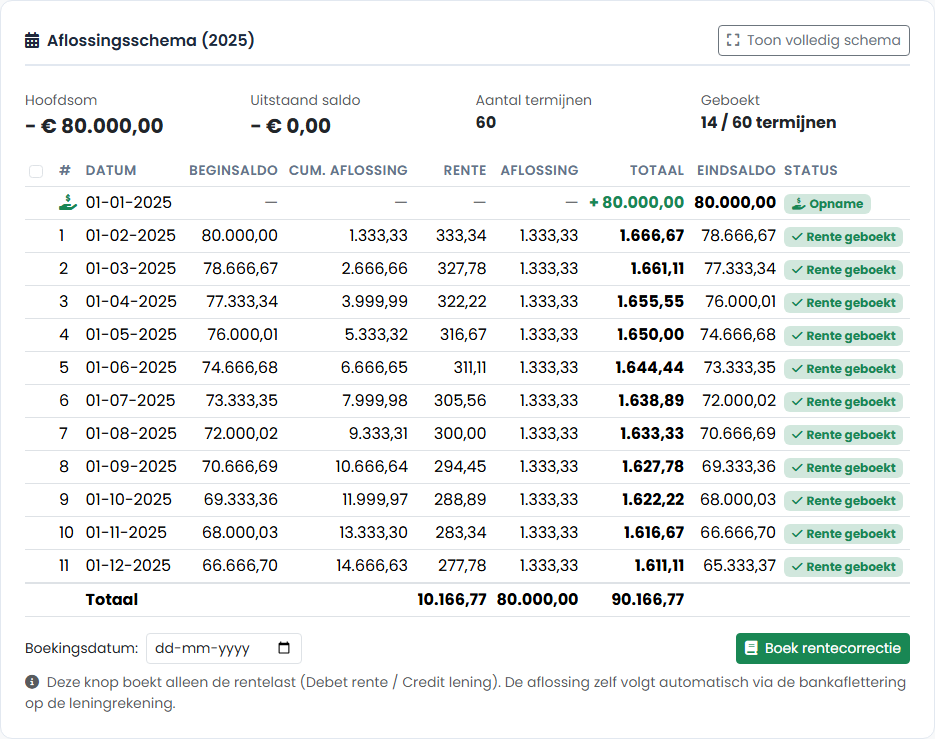
Task: Tick the select-all checkbox in the table header
Action: click(x=36, y=171)
